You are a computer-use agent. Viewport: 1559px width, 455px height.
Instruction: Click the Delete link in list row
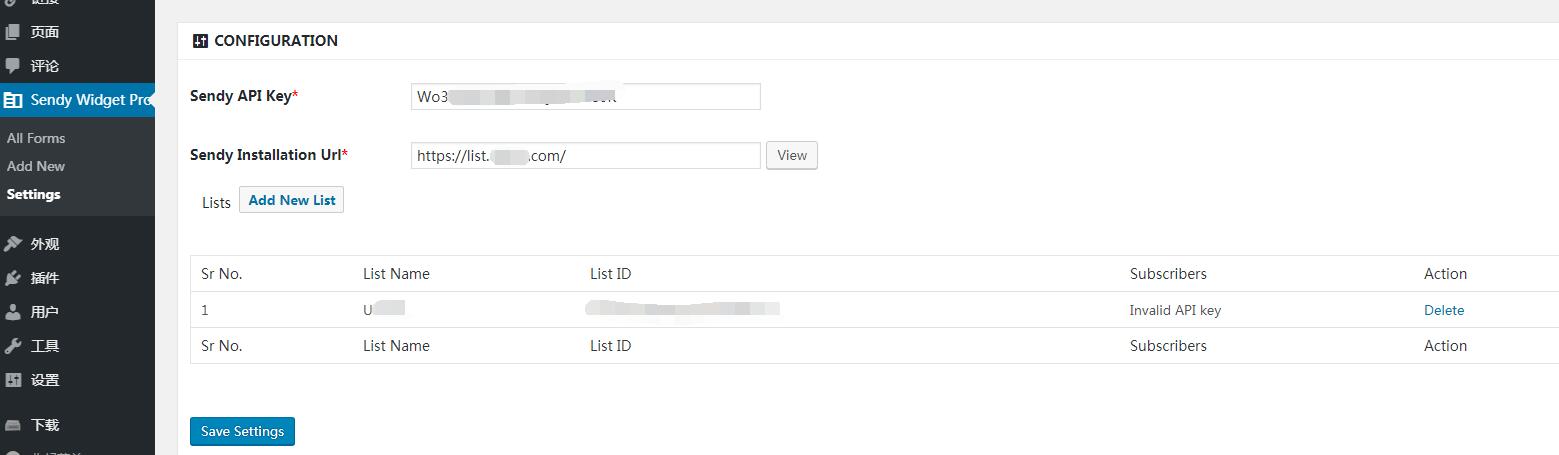[x=1444, y=310]
